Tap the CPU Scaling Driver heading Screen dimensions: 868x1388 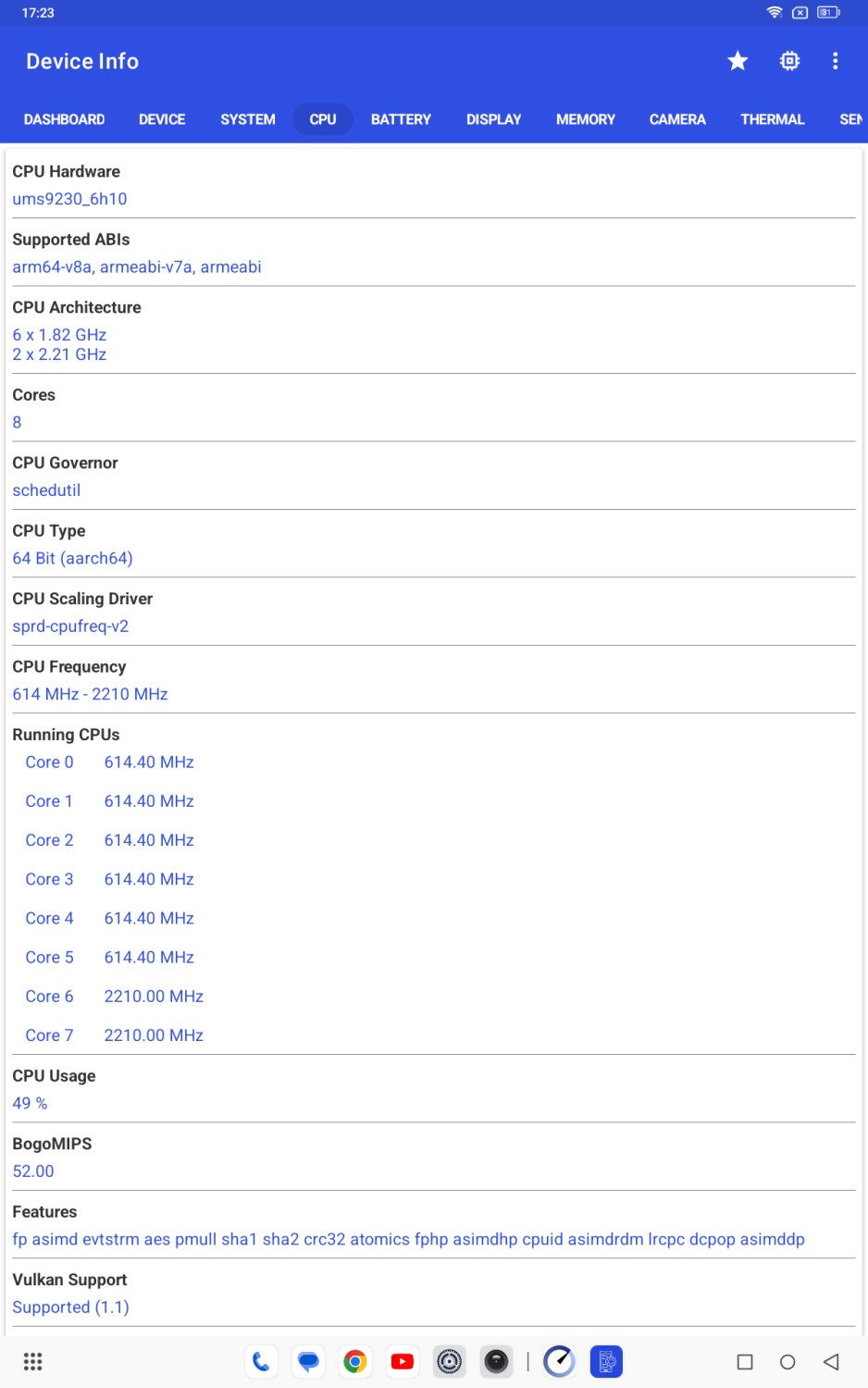82,599
